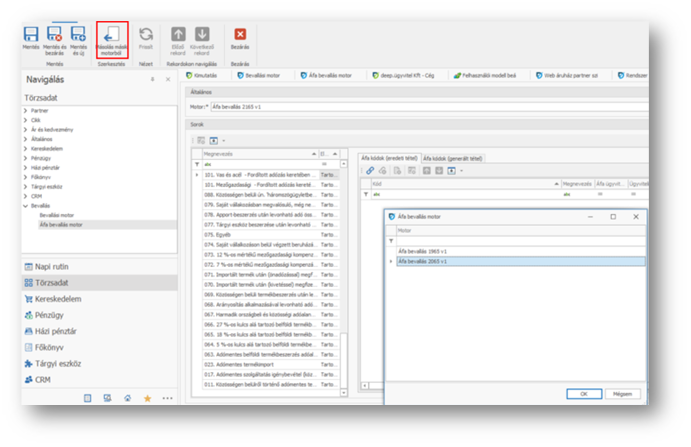The image size is (691, 447).
Task: Switch to Áfa kódok (generált tétel) tab
Action: [x=456, y=158]
